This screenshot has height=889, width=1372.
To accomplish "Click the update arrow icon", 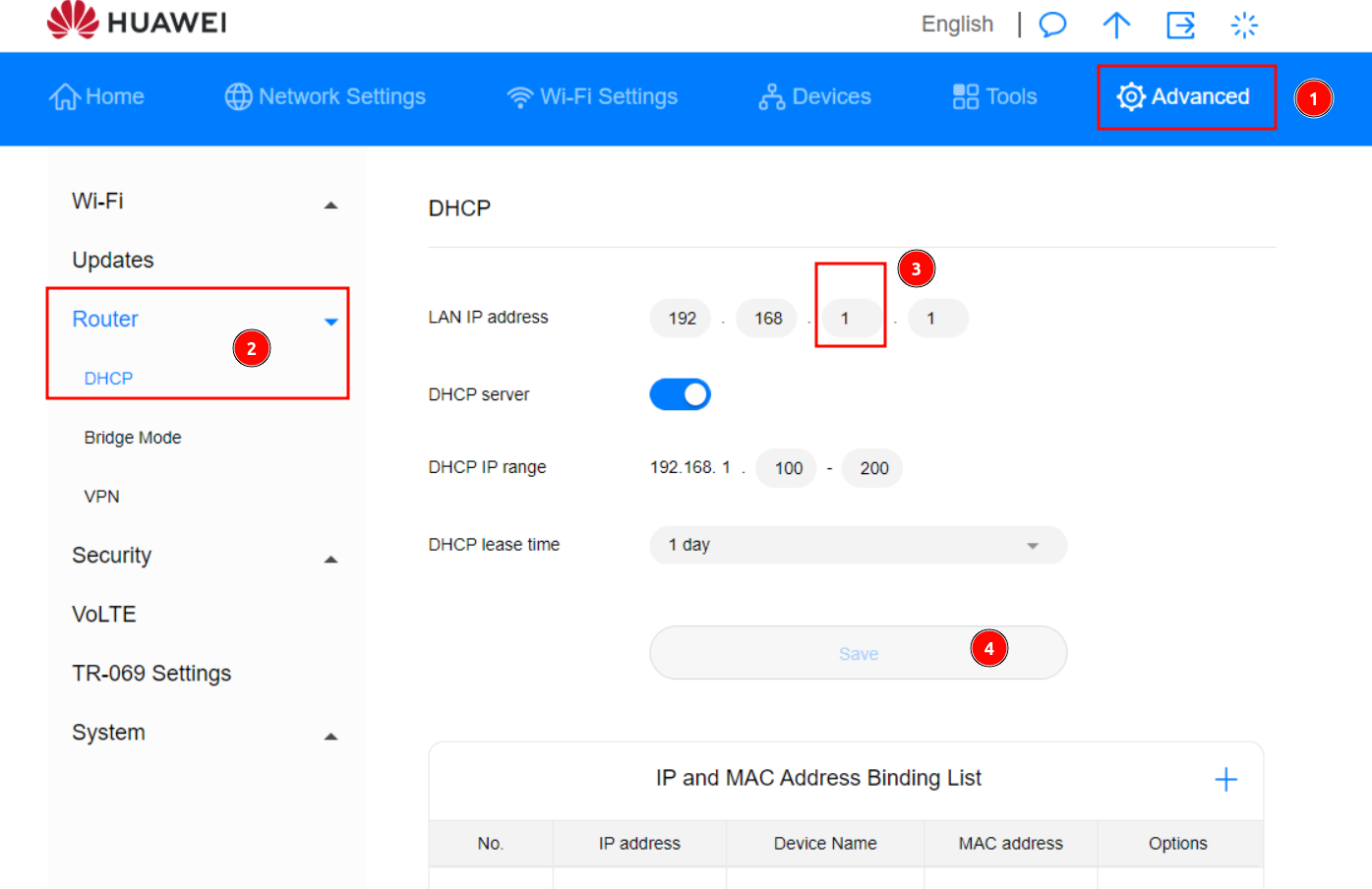I will tap(1116, 25).
